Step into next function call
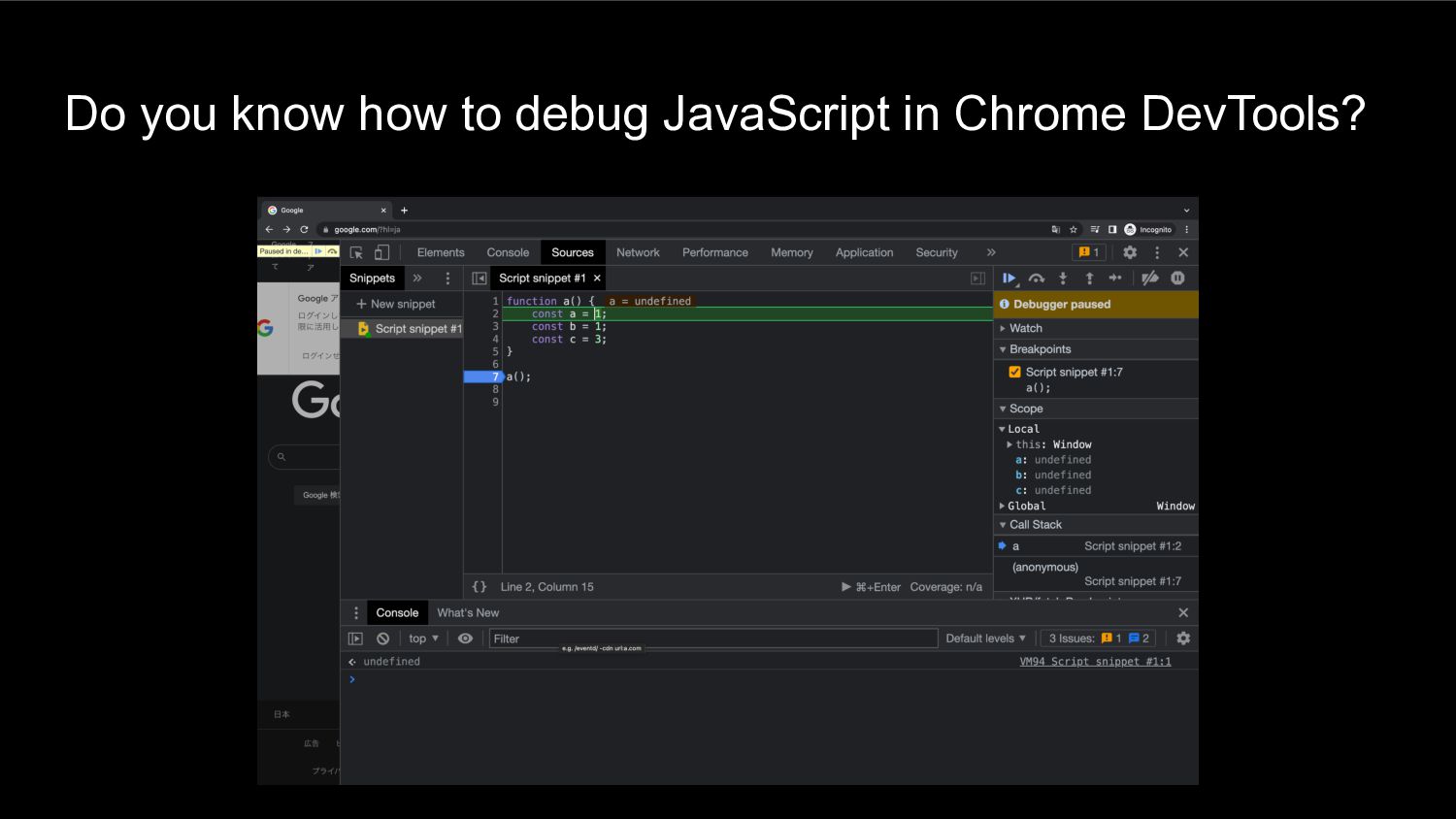 1063,278
